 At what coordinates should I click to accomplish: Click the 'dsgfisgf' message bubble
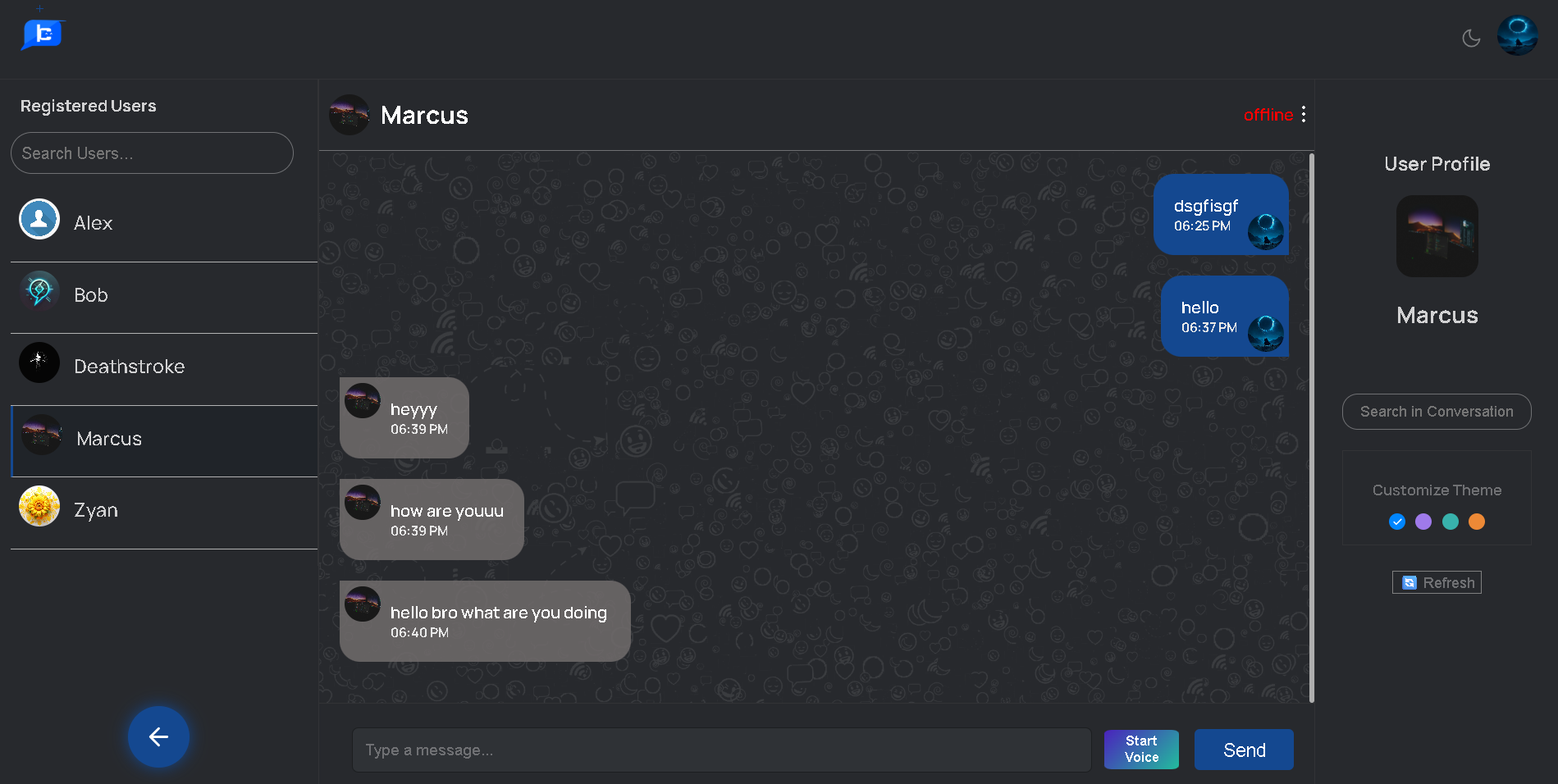(x=1221, y=215)
